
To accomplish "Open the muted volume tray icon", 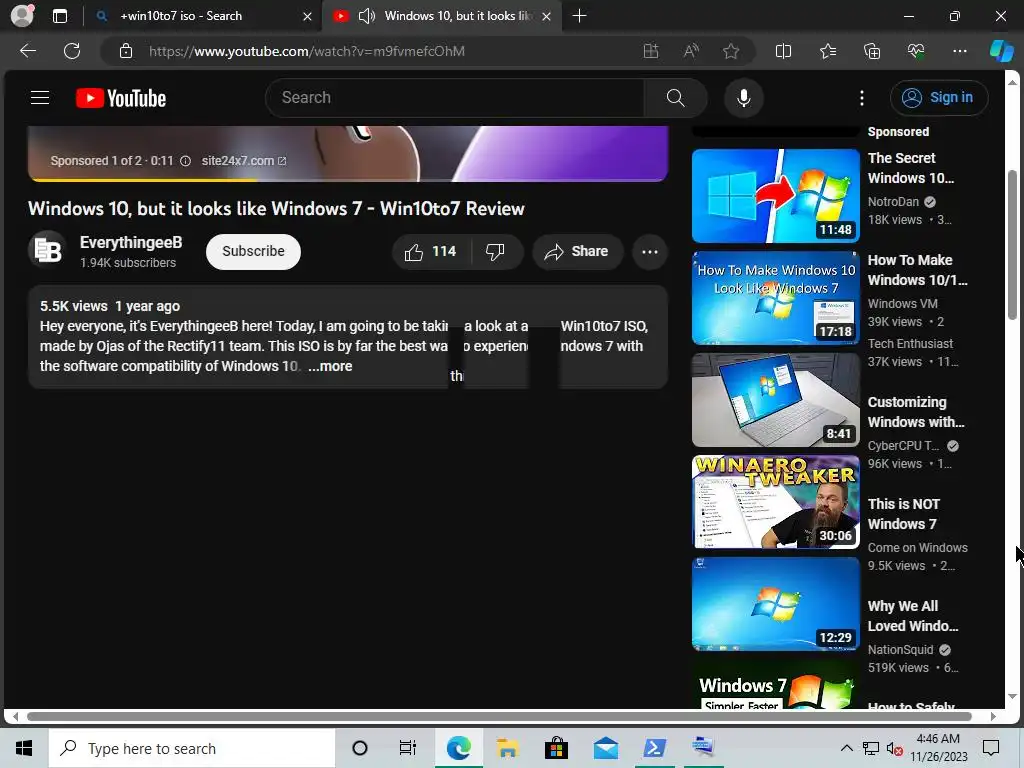I will [x=894, y=749].
